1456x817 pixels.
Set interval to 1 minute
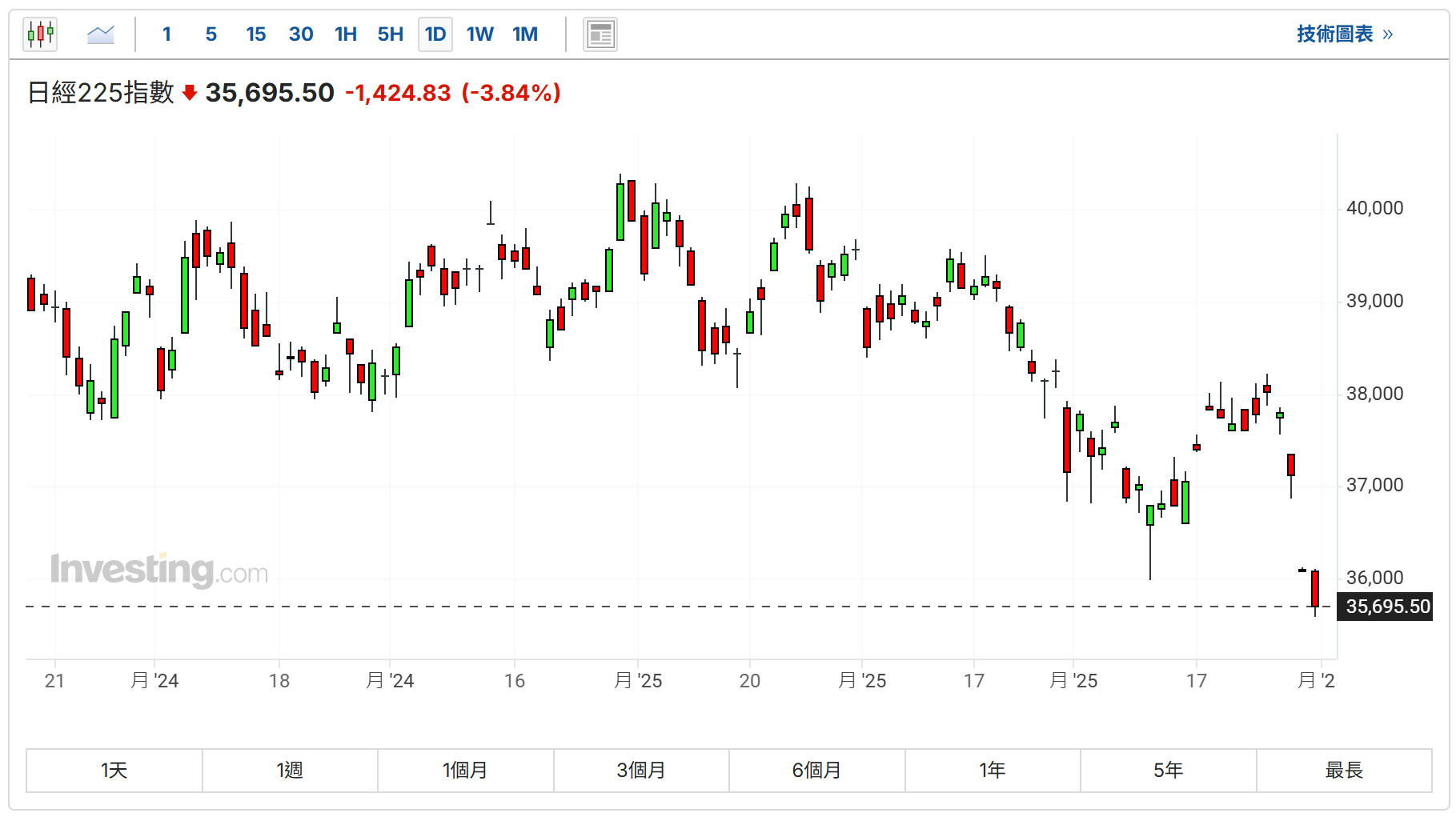(166, 34)
